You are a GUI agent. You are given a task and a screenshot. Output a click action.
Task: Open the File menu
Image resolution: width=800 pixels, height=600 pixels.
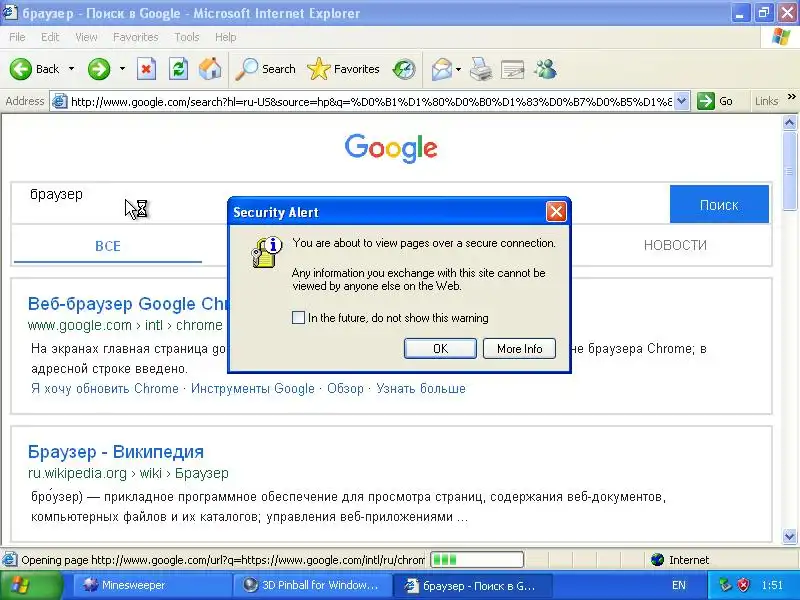(17, 37)
